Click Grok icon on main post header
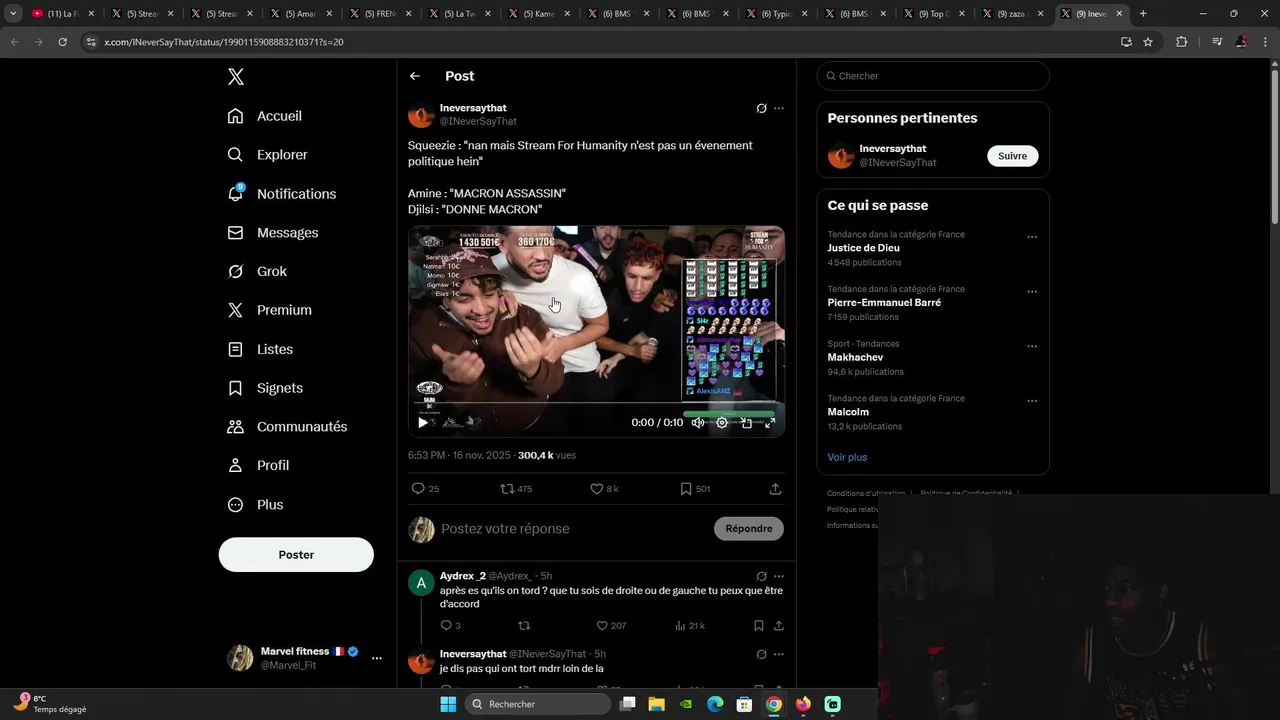Screen dimensions: 1280x720 [x=761, y=108]
